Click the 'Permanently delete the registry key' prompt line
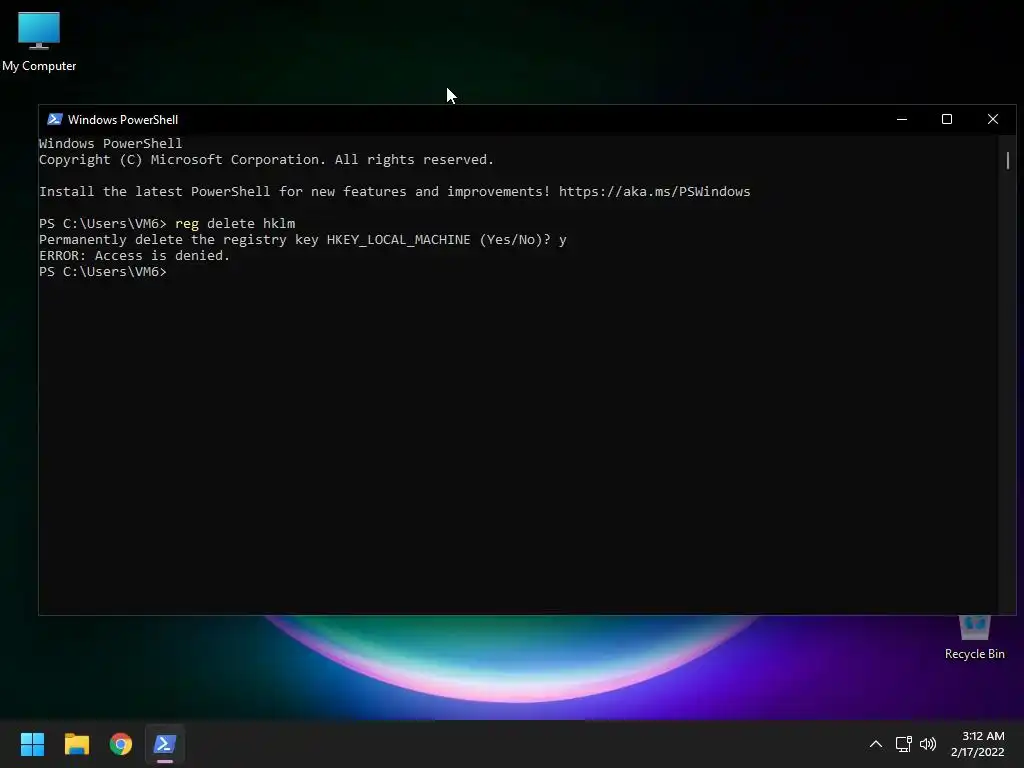Screen dimensions: 1024x768 302,240
